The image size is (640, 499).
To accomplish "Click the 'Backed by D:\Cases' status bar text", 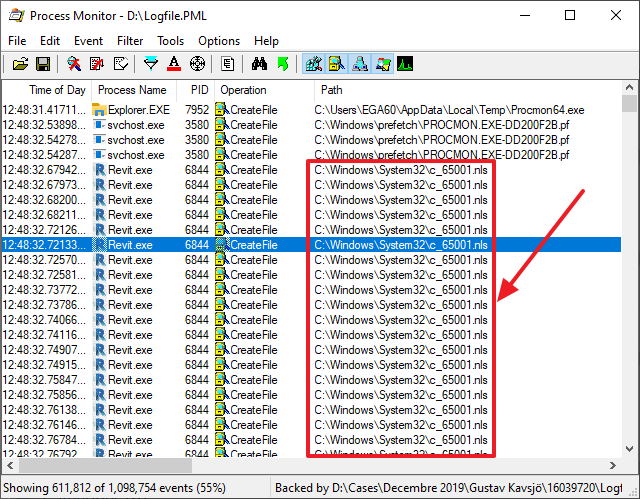I will (x=448, y=488).
